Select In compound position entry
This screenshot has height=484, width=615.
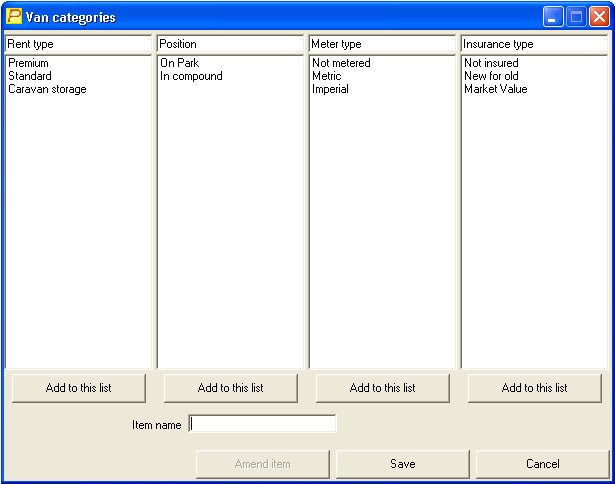[191, 76]
